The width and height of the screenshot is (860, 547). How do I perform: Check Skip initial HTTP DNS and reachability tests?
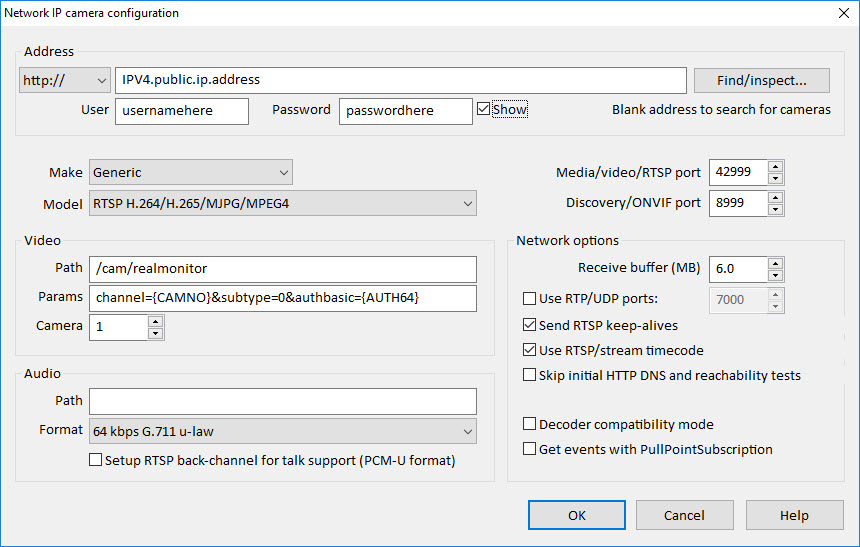[529, 375]
